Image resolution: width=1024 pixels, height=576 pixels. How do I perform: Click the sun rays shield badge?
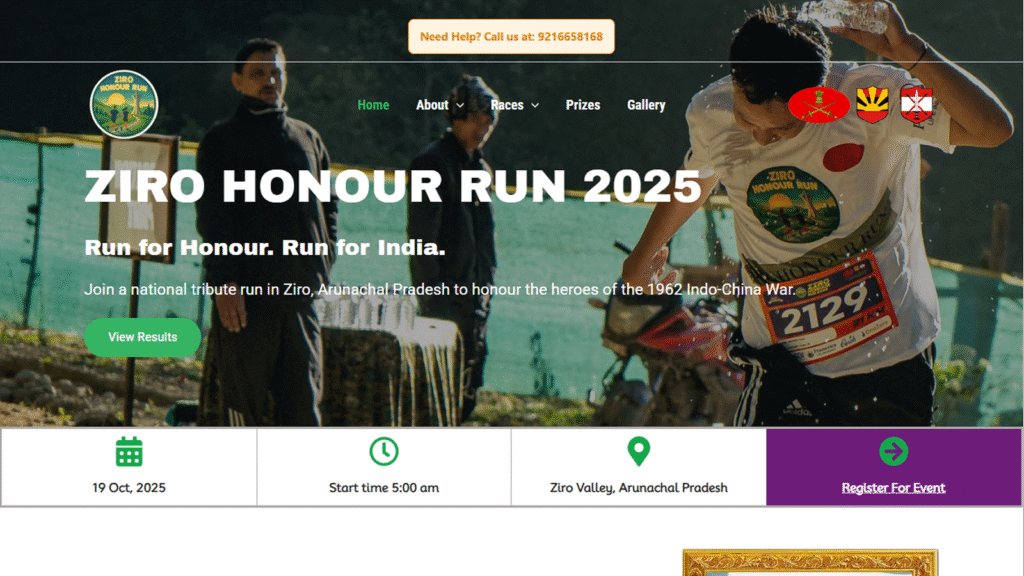(872, 104)
